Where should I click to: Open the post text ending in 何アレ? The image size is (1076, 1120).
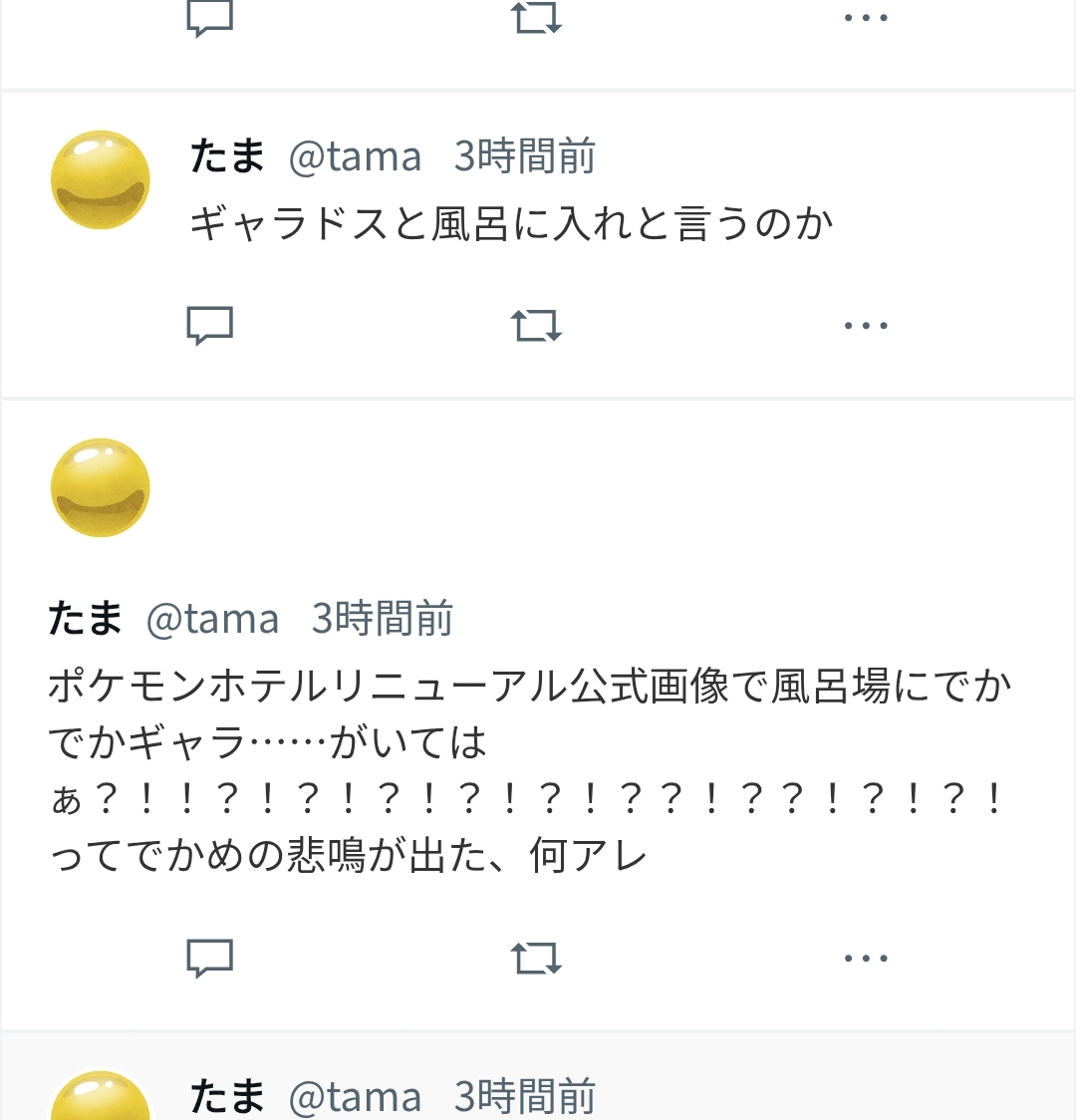[x=528, y=769]
